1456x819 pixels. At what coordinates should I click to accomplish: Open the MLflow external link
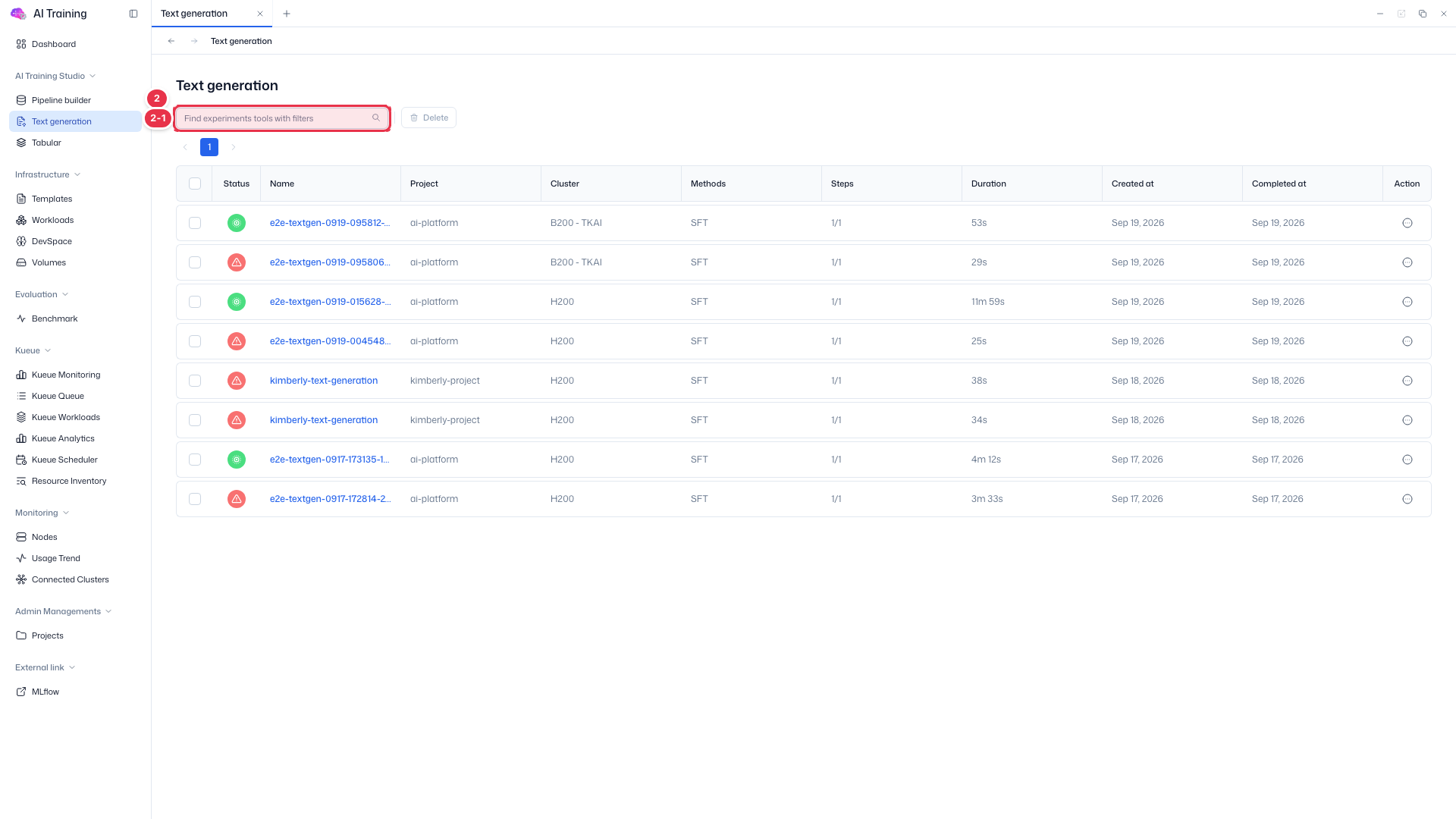(75, 692)
